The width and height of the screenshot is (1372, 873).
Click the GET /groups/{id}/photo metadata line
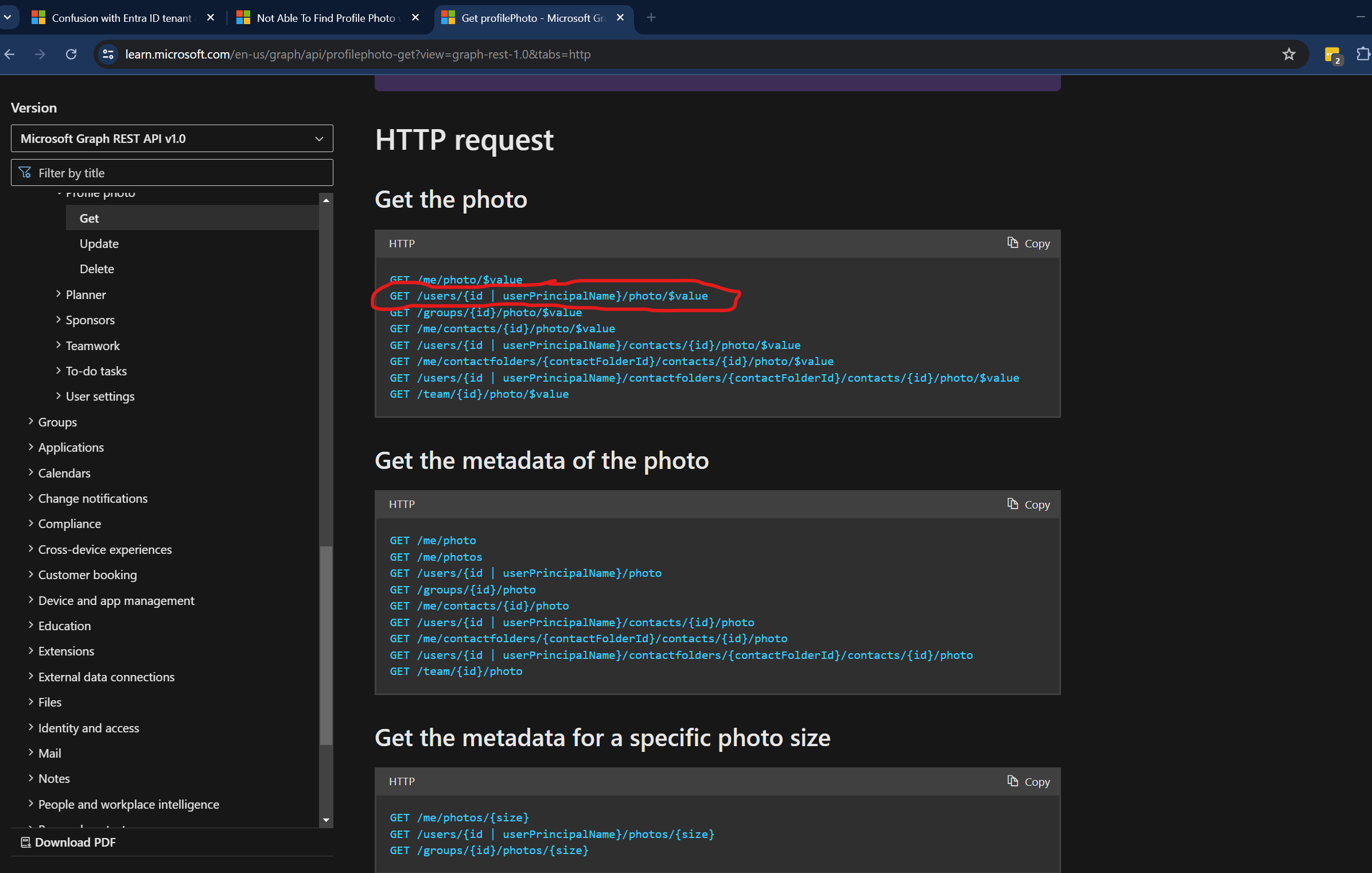pos(462,590)
